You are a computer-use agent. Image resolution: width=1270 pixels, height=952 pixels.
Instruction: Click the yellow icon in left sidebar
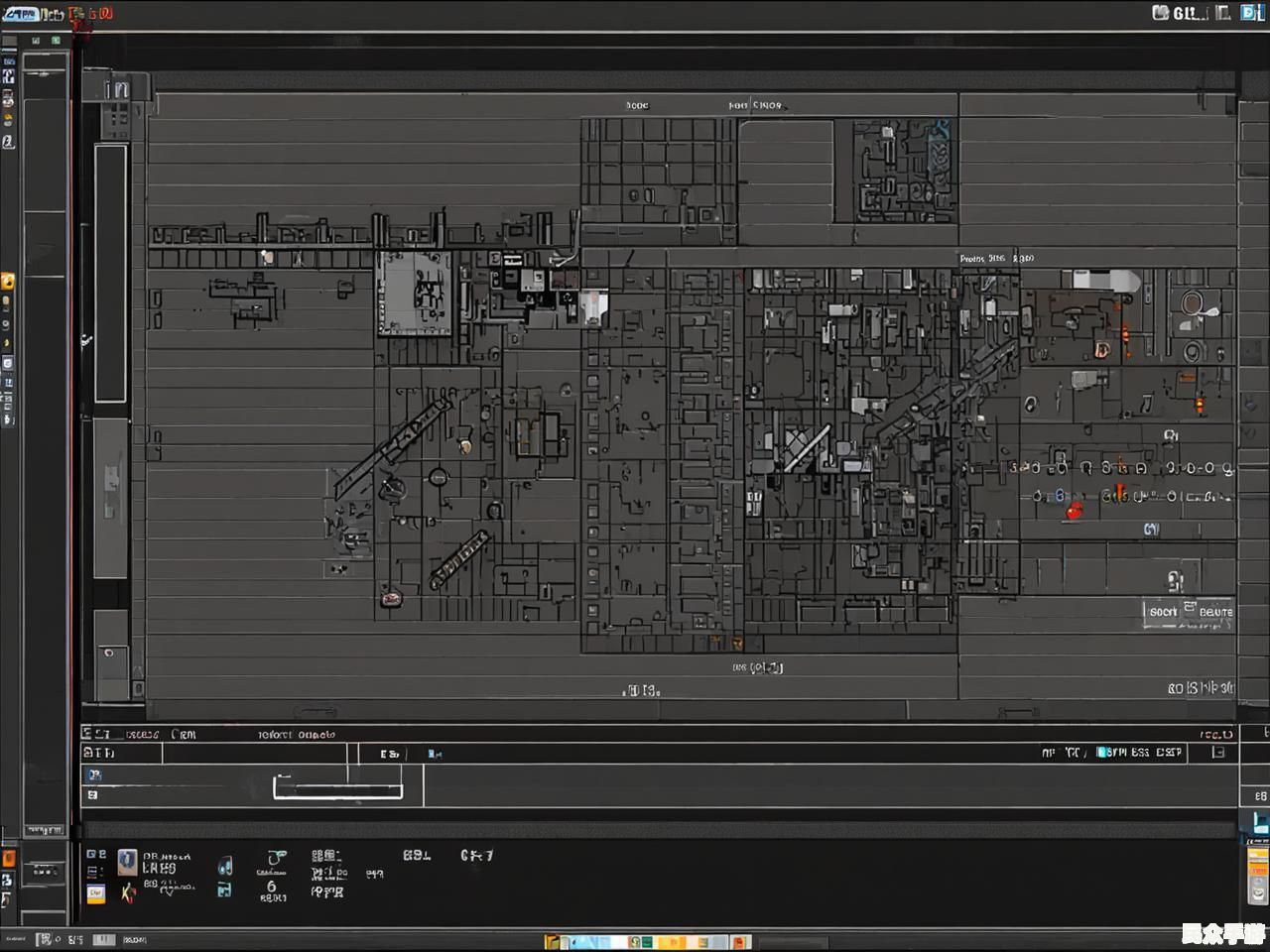(x=7, y=282)
